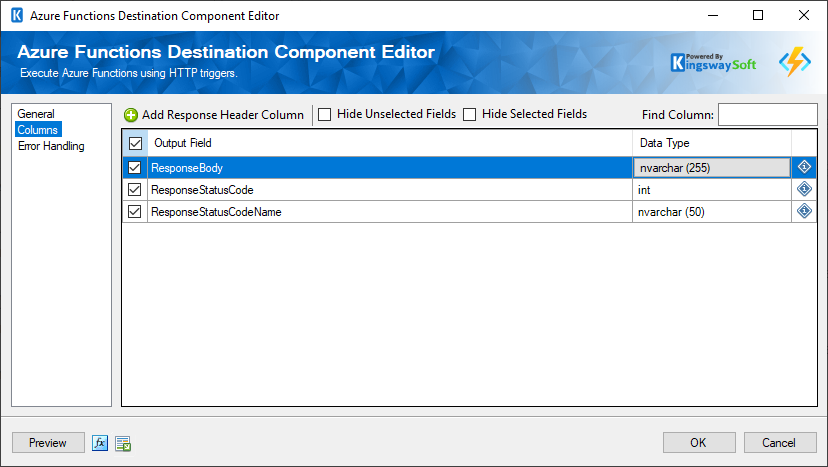Select the Columns page

click(38, 129)
